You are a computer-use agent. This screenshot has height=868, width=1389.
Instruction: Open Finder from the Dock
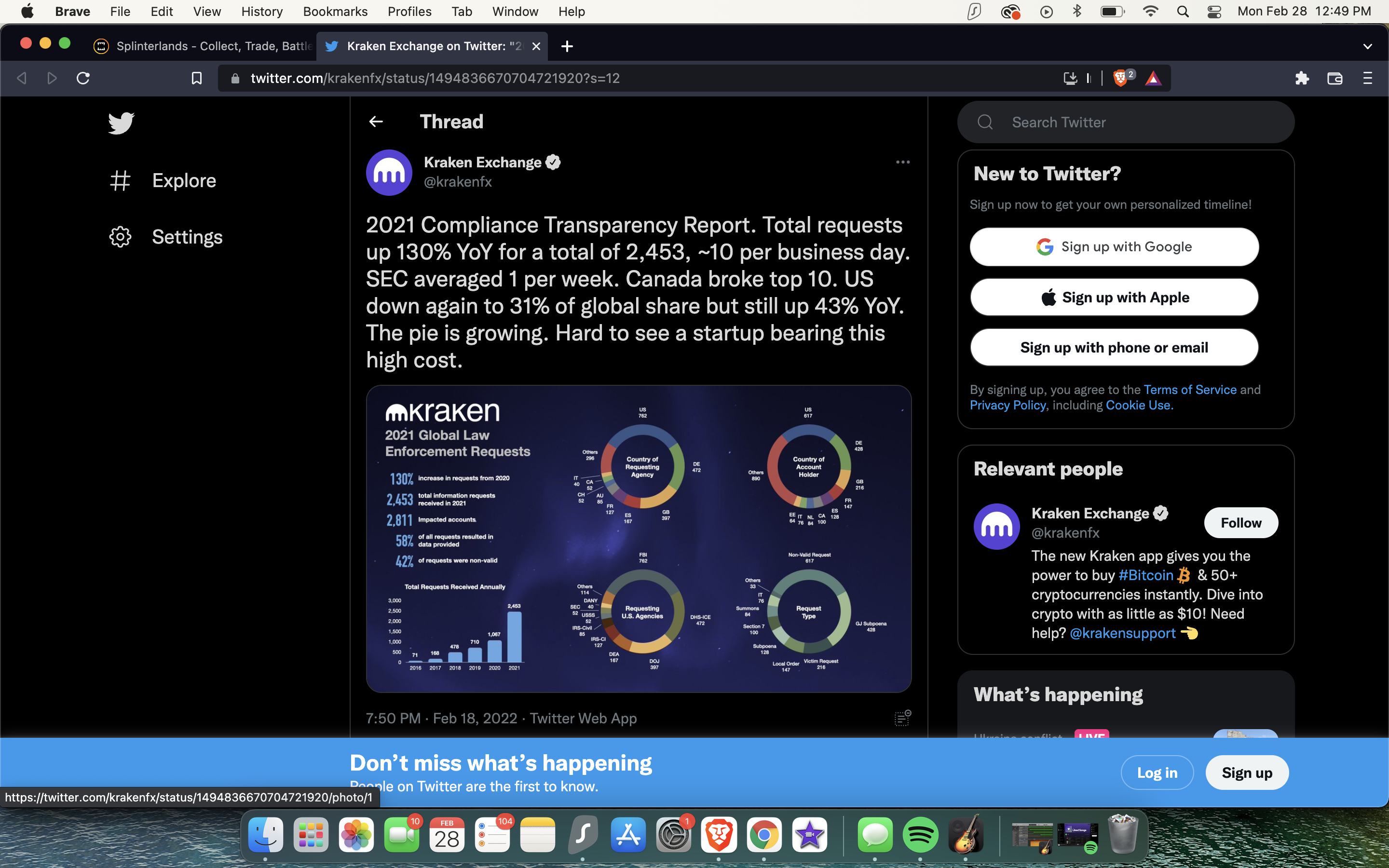266,835
